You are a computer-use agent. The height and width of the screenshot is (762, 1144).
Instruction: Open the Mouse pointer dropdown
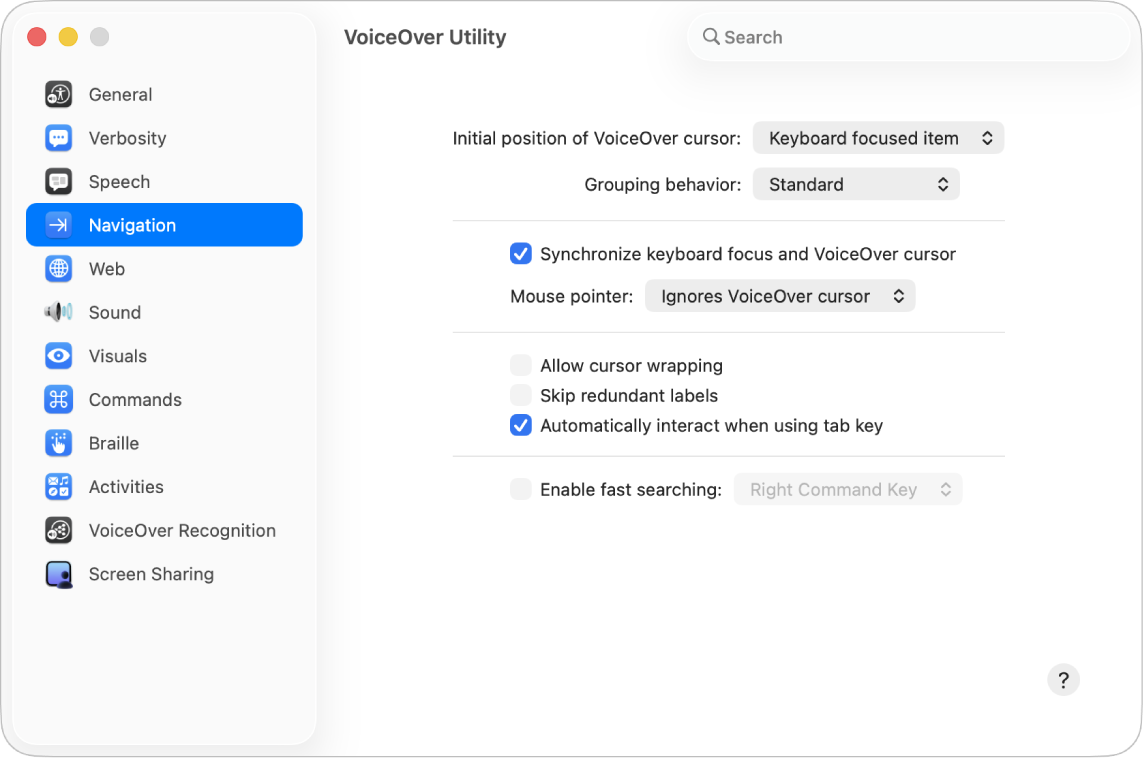pyautogui.click(x=780, y=295)
